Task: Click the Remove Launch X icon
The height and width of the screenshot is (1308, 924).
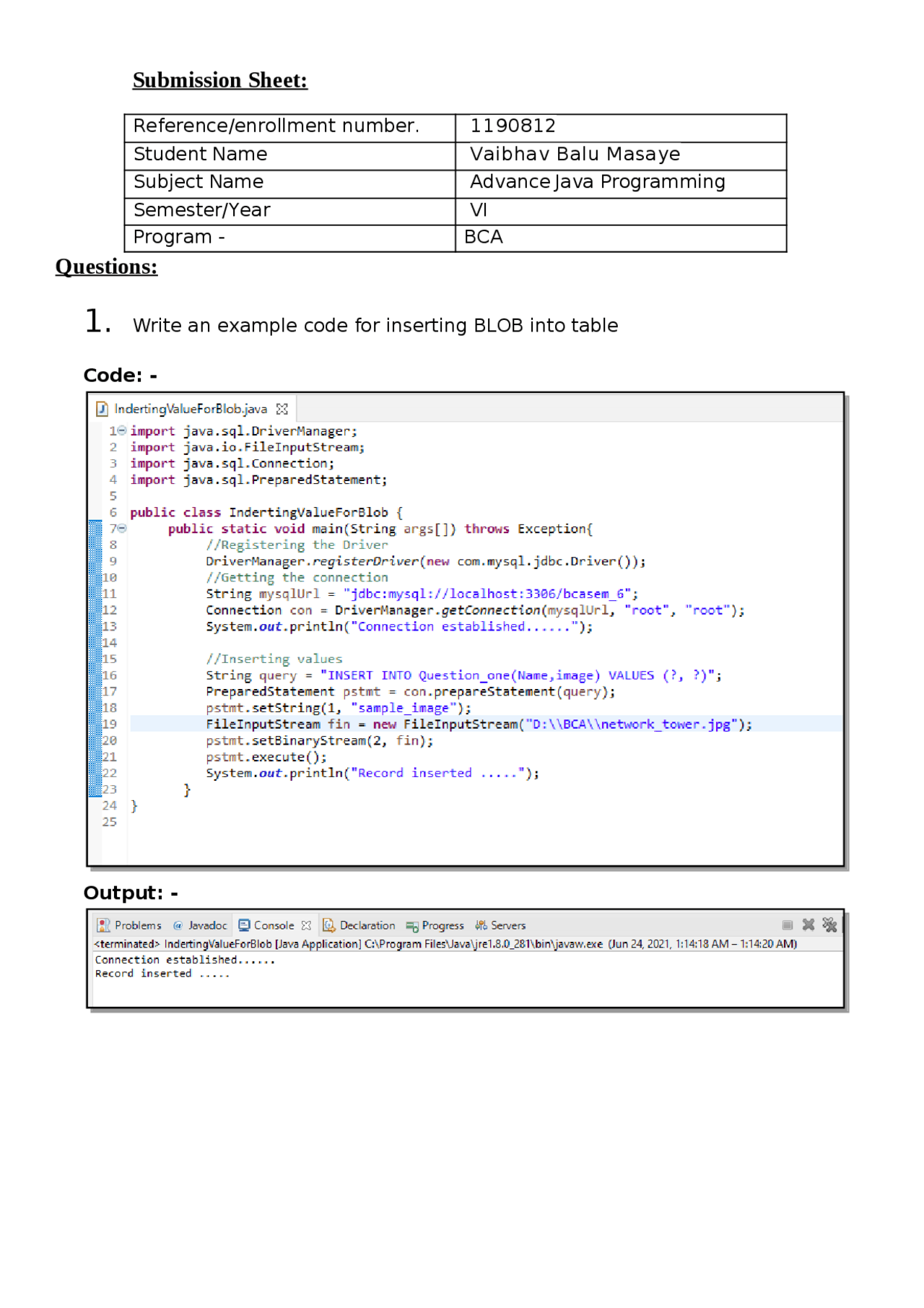Action: point(808,926)
